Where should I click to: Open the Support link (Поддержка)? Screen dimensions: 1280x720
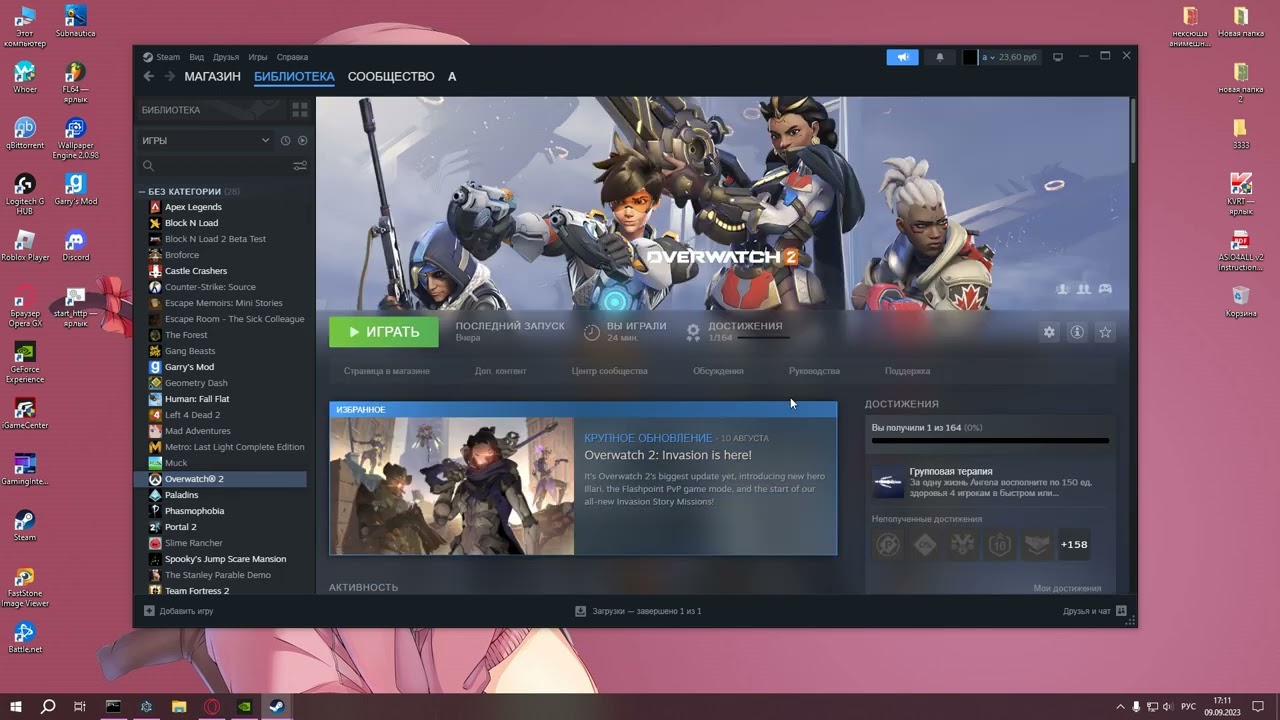(907, 371)
